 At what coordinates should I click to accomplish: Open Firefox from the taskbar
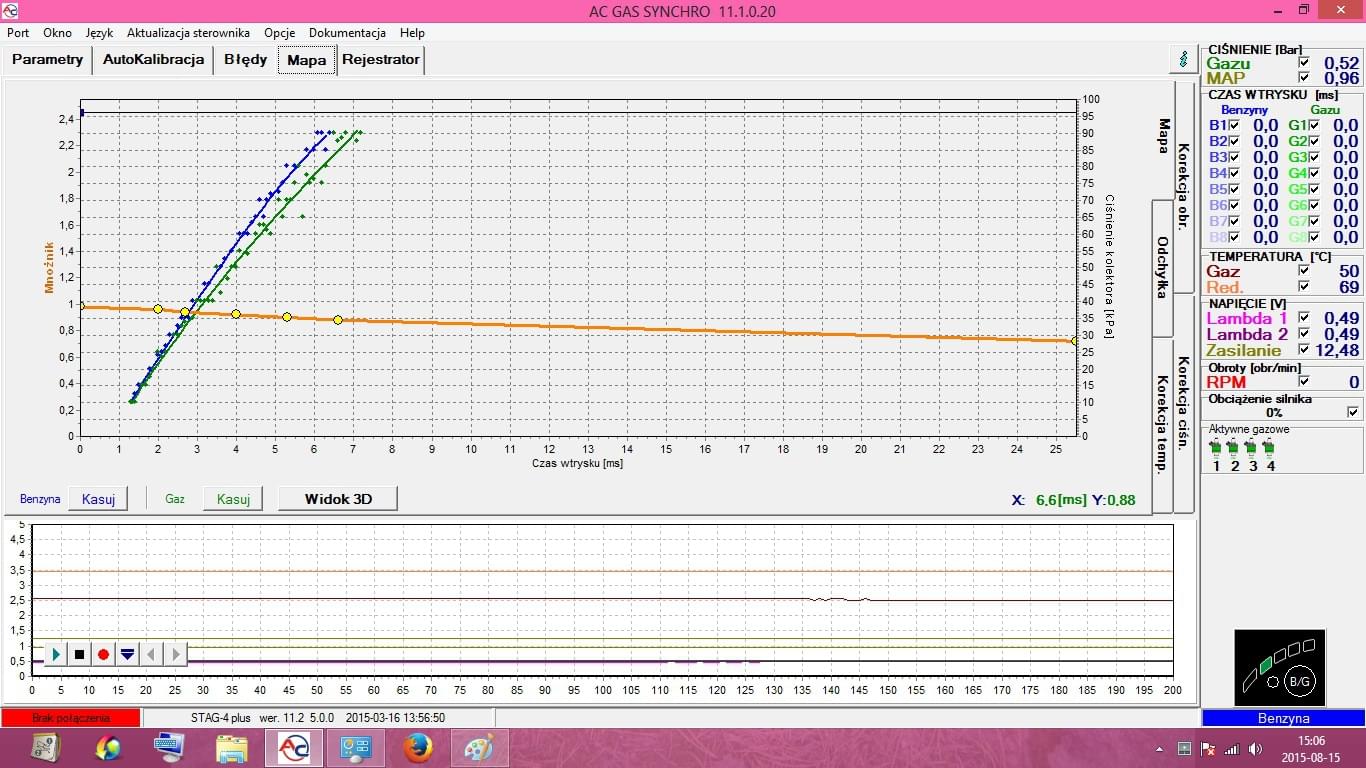point(417,747)
